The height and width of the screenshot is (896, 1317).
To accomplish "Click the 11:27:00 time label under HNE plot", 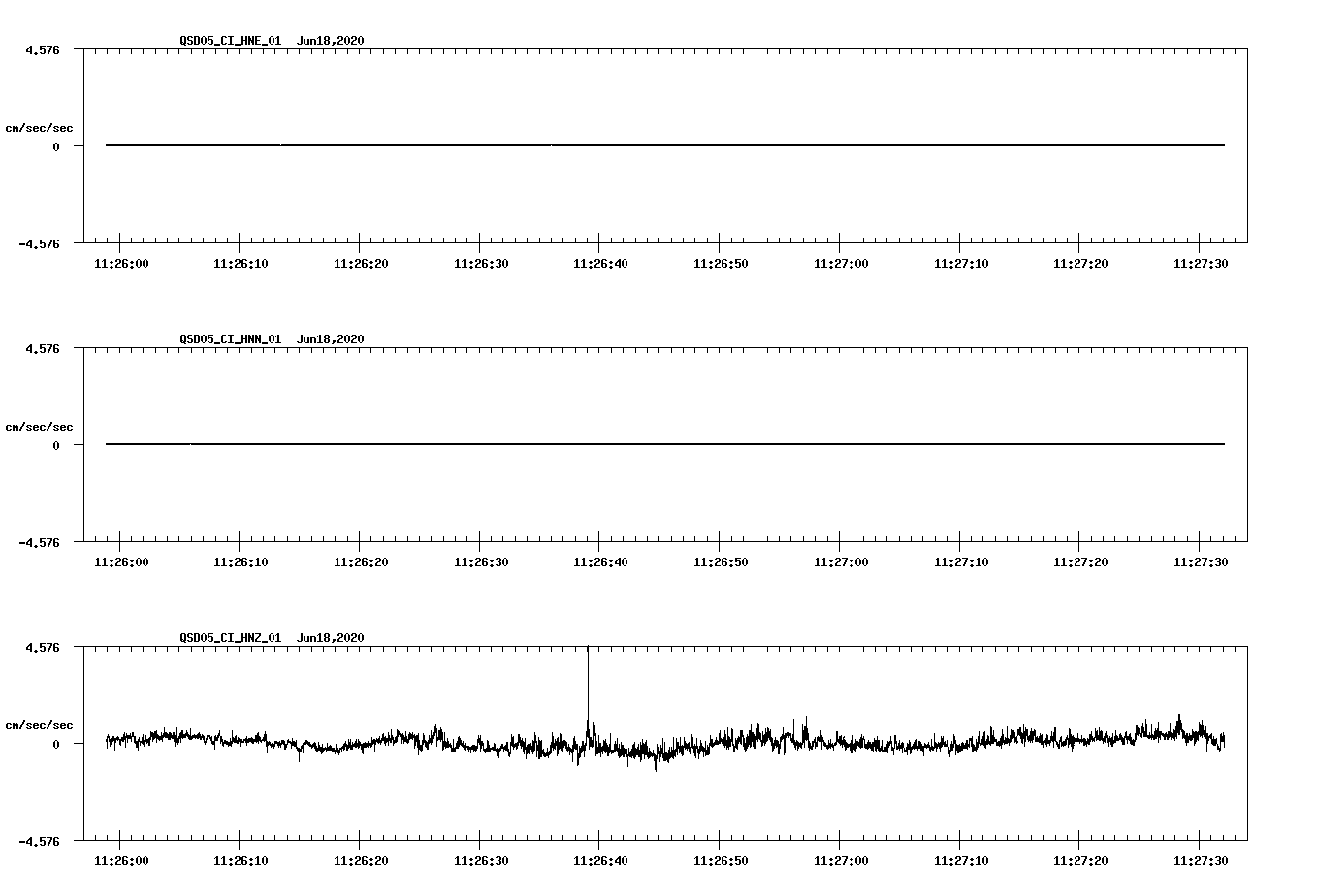I will click(x=841, y=263).
